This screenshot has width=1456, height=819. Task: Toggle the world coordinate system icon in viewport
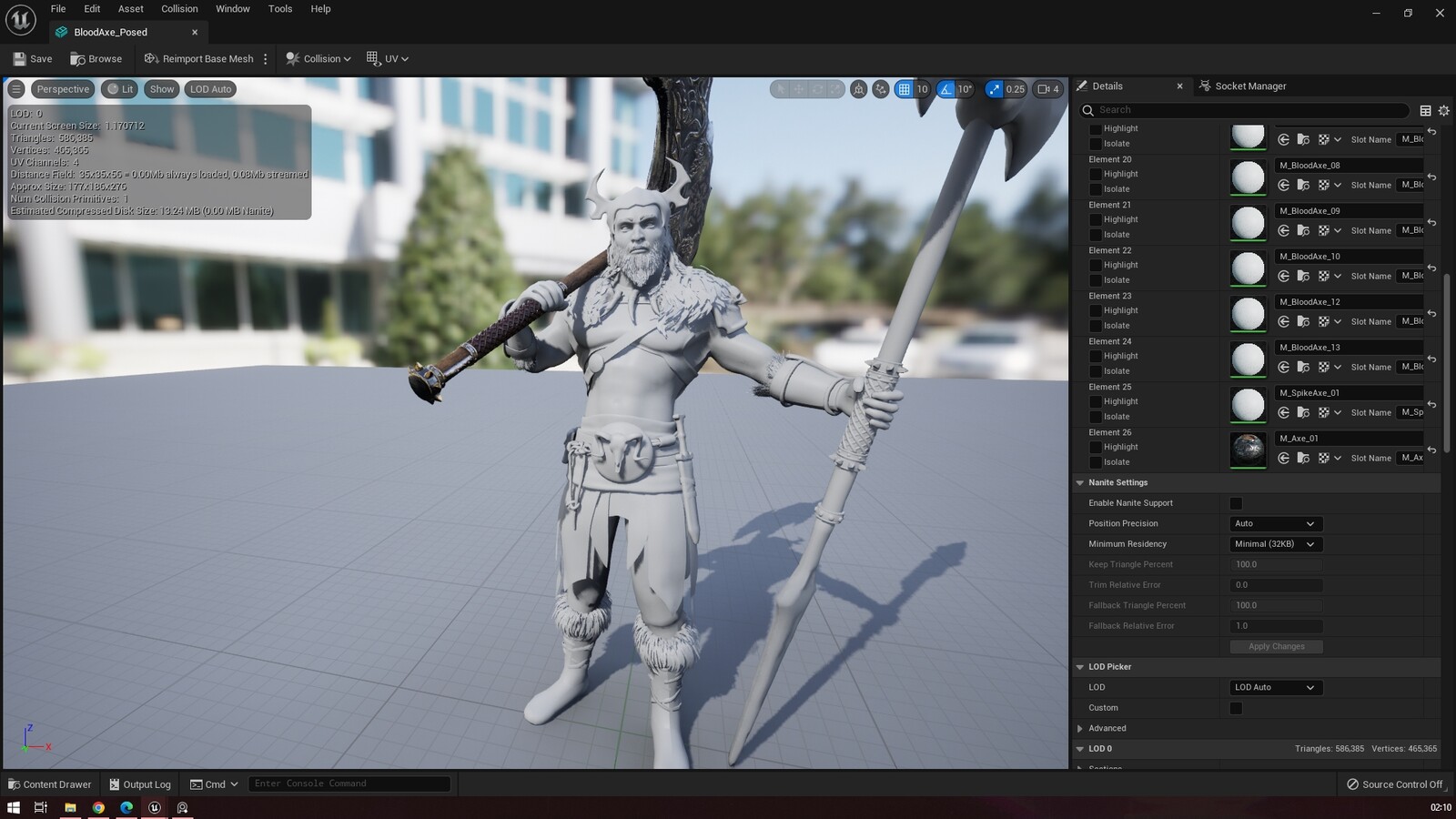pos(858,89)
